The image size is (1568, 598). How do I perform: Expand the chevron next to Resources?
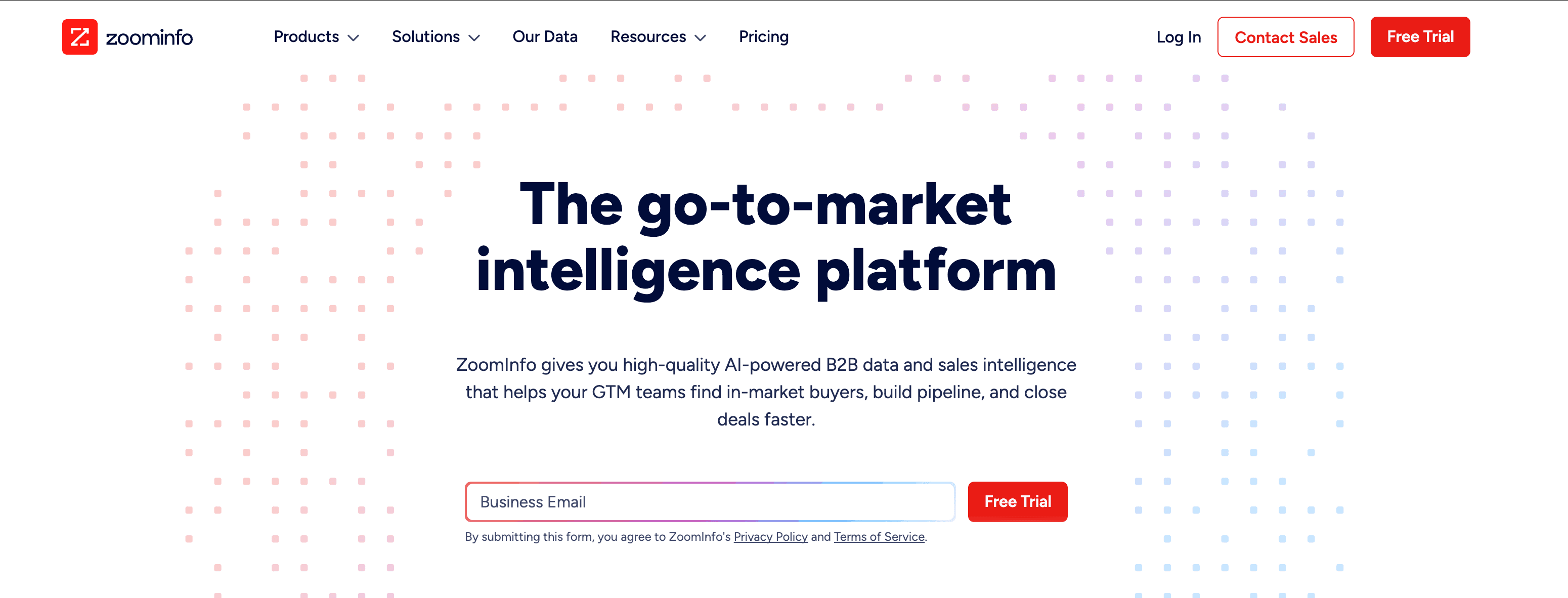701,38
